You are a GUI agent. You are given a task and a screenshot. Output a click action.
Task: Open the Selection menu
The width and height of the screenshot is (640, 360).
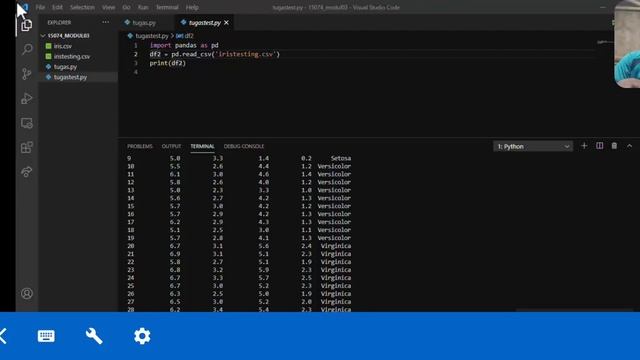click(x=82, y=7)
